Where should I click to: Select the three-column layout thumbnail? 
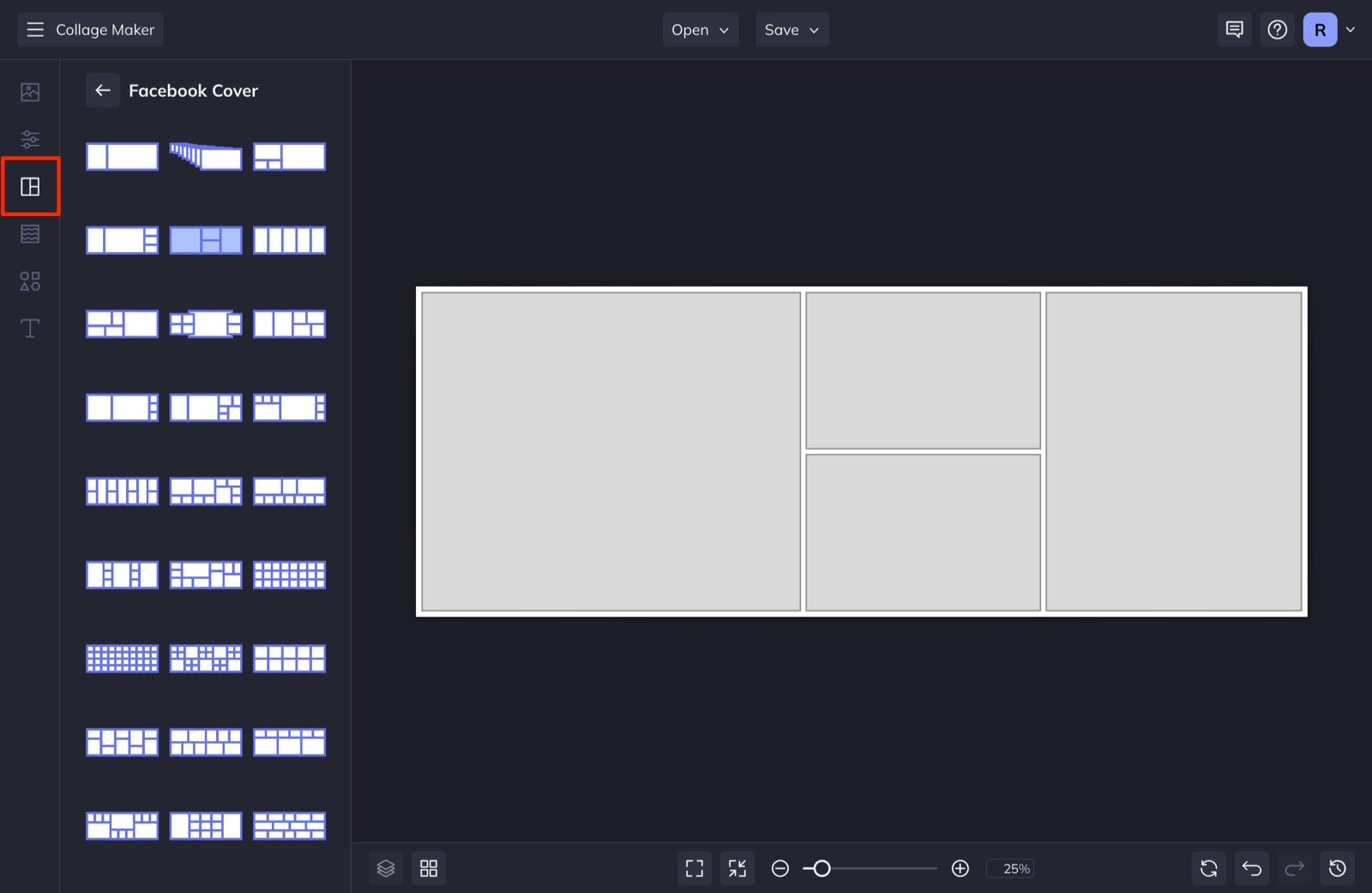click(x=205, y=240)
